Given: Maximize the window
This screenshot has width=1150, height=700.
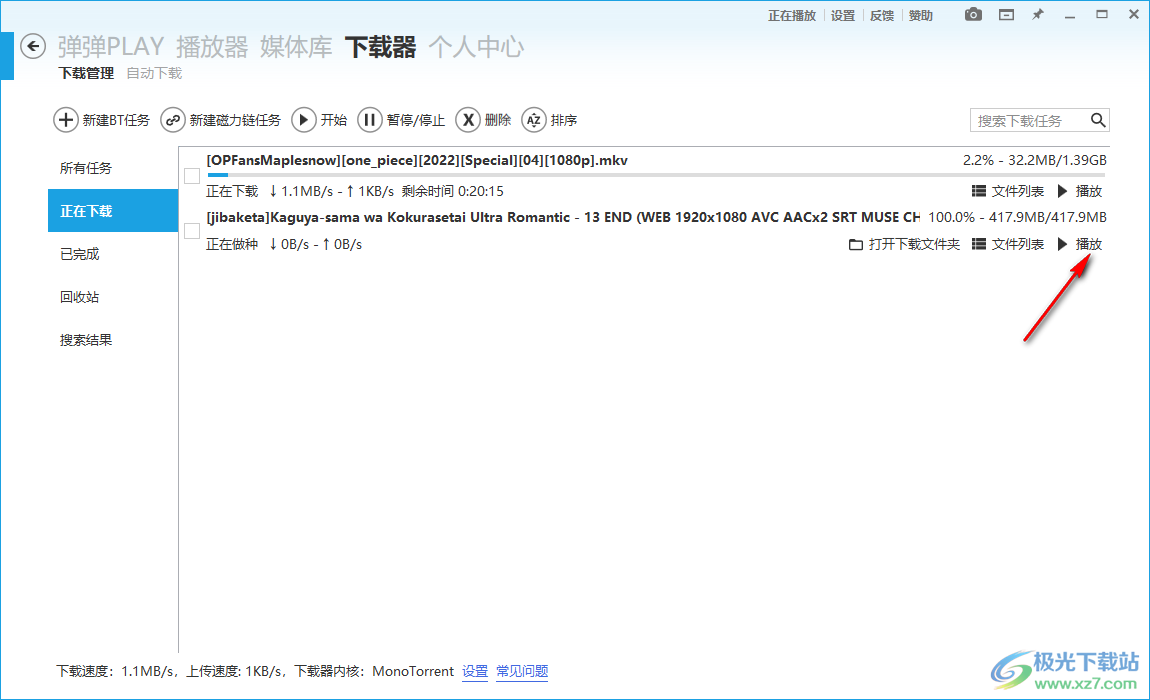Looking at the screenshot, I should pyautogui.click(x=1102, y=14).
